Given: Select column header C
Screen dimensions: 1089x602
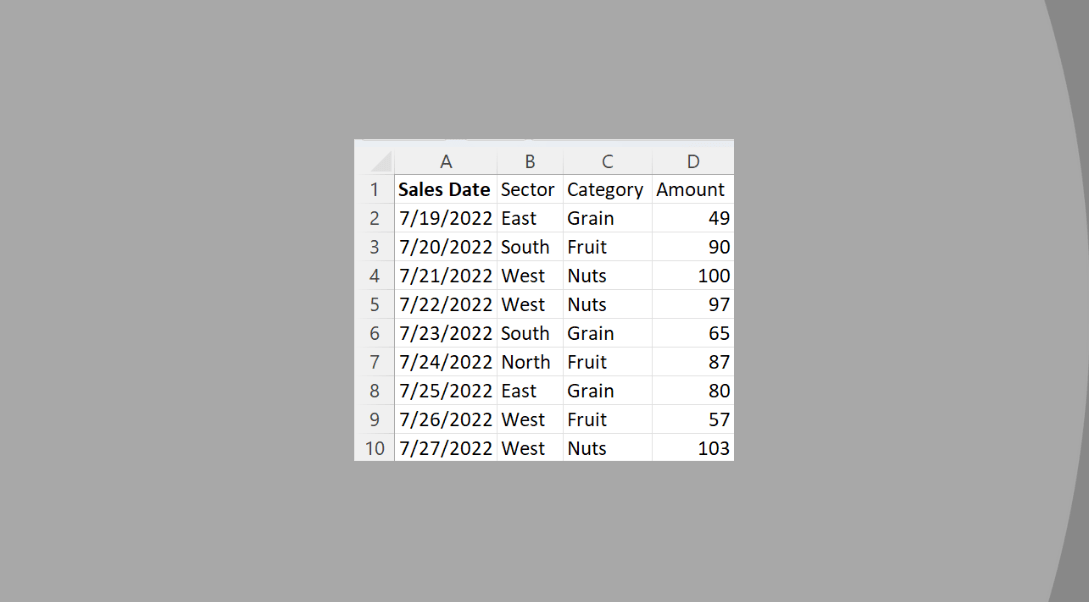Looking at the screenshot, I should pyautogui.click(x=607, y=161).
